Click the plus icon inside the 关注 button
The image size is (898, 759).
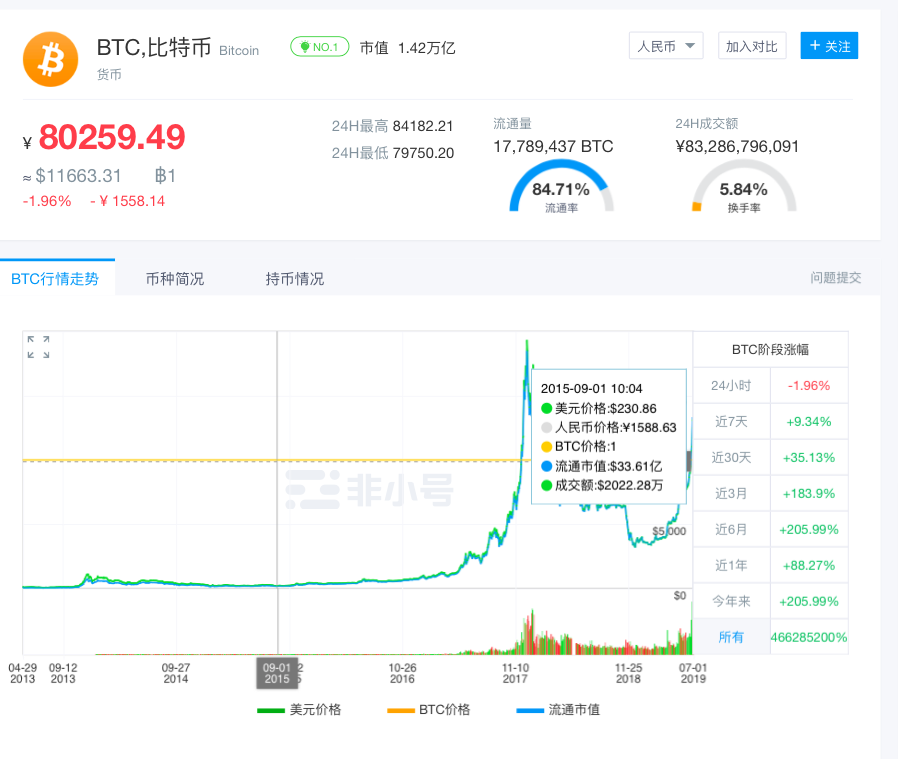click(816, 46)
